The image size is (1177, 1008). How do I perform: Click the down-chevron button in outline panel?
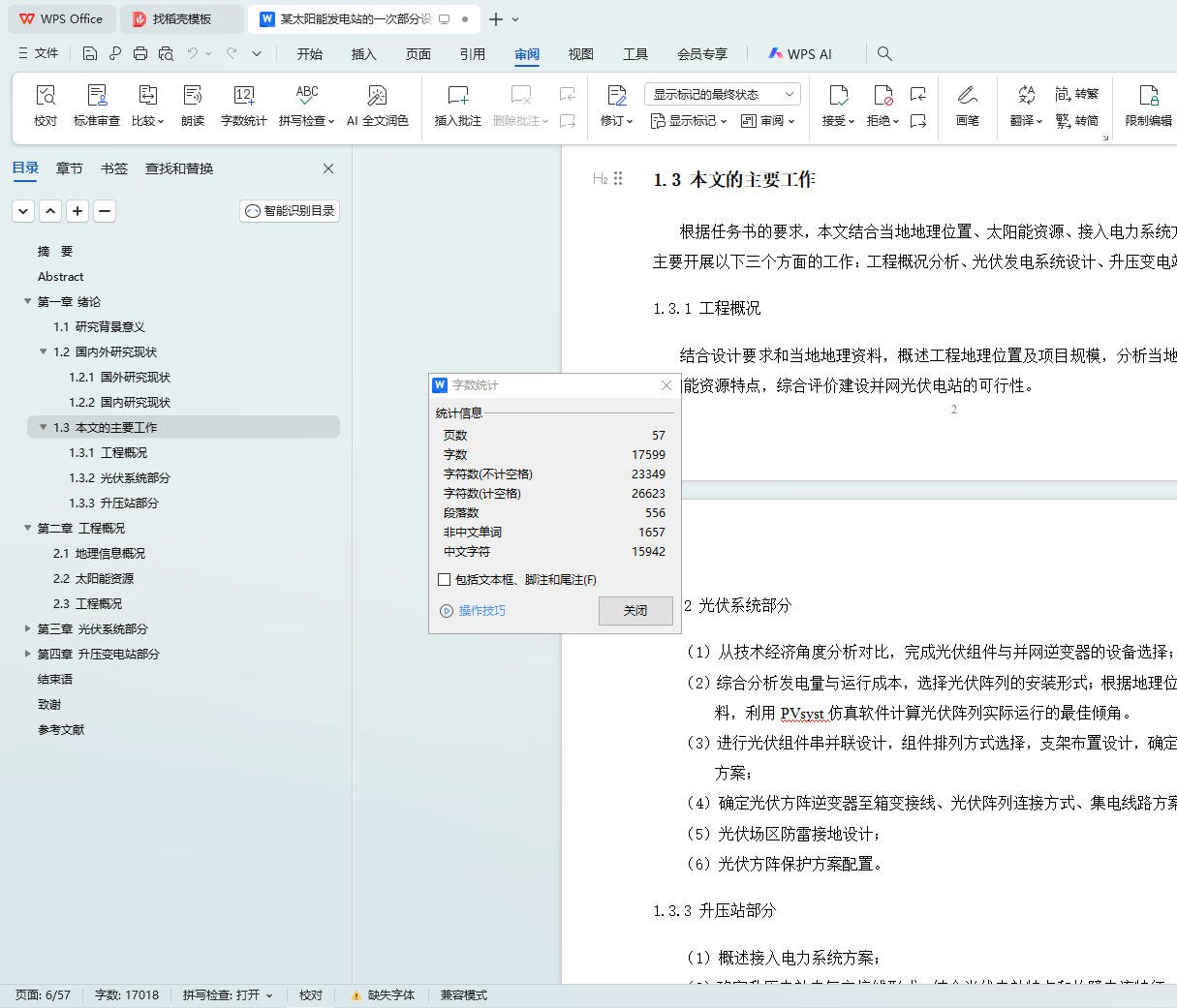pyautogui.click(x=23, y=211)
